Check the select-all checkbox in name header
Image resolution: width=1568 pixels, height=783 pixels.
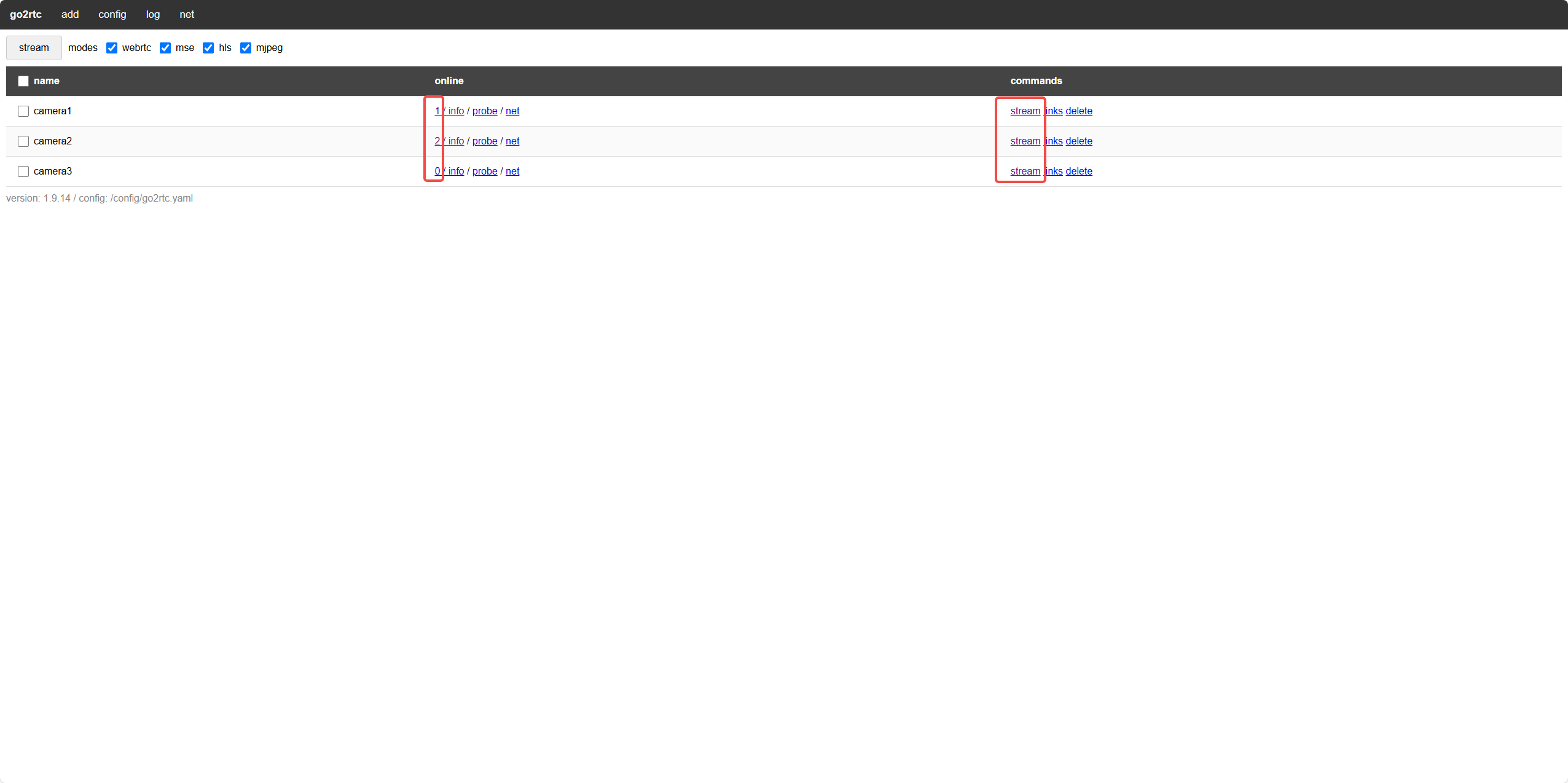[x=23, y=81]
